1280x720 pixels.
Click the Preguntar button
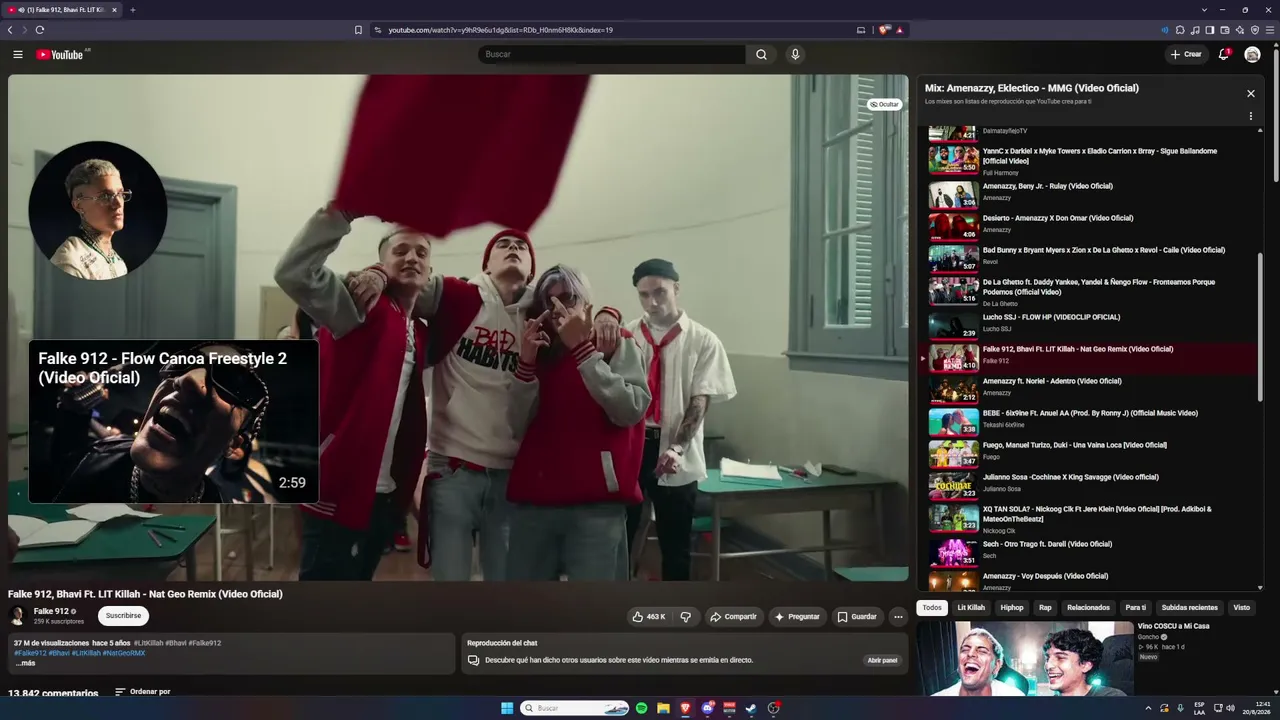click(797, 617)
